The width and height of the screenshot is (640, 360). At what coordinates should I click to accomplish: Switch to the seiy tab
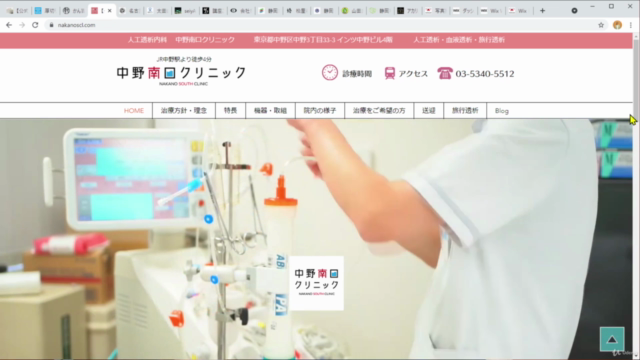[x=184, y=11]
